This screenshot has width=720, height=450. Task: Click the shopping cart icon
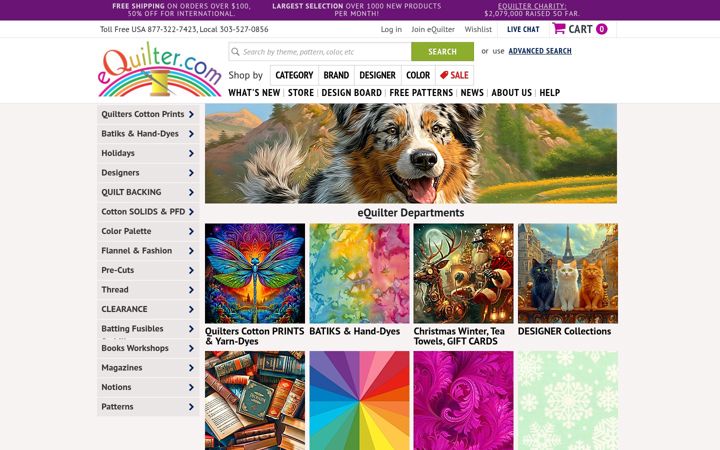pyautogui.click(x=559, y=28)
